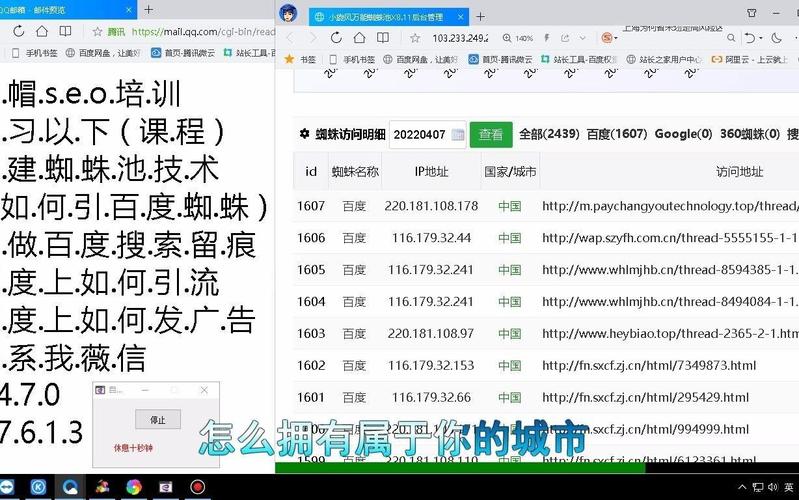
Task: Open 百度网盘 in right bookmarks bar
Action: [x=421, y=59]
